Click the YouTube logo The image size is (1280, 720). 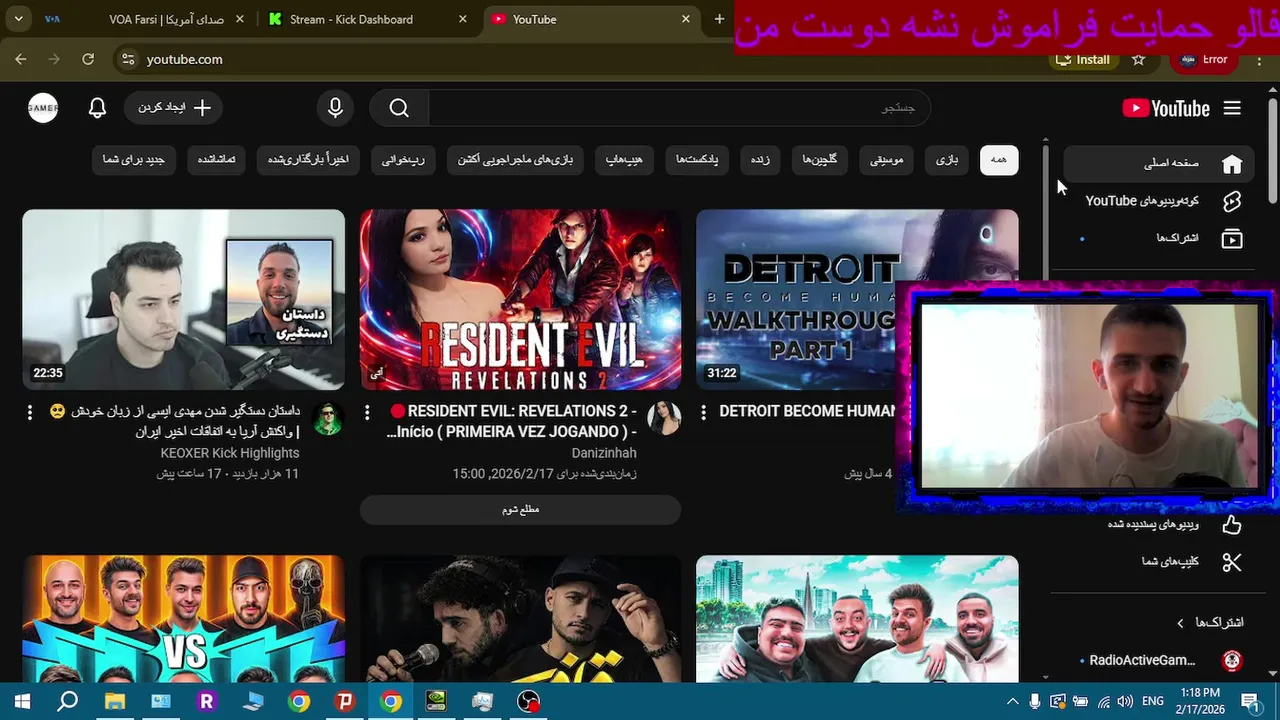coord(1166,108)
